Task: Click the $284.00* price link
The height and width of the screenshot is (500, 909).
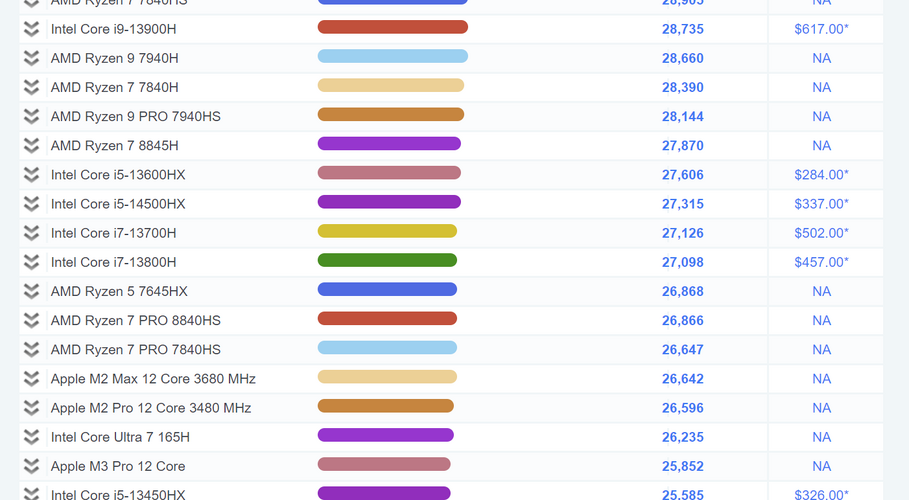Action: pyautogui.click(x=821, y=175)
